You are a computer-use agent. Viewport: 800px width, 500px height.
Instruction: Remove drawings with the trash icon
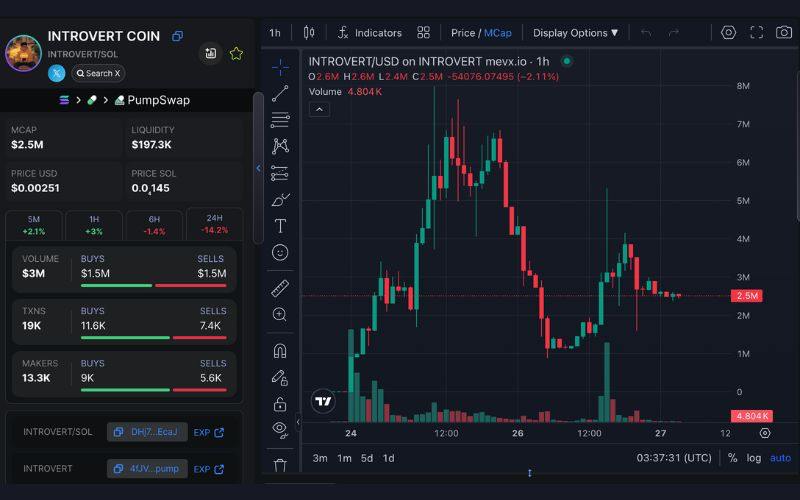[x=280, y=465]
